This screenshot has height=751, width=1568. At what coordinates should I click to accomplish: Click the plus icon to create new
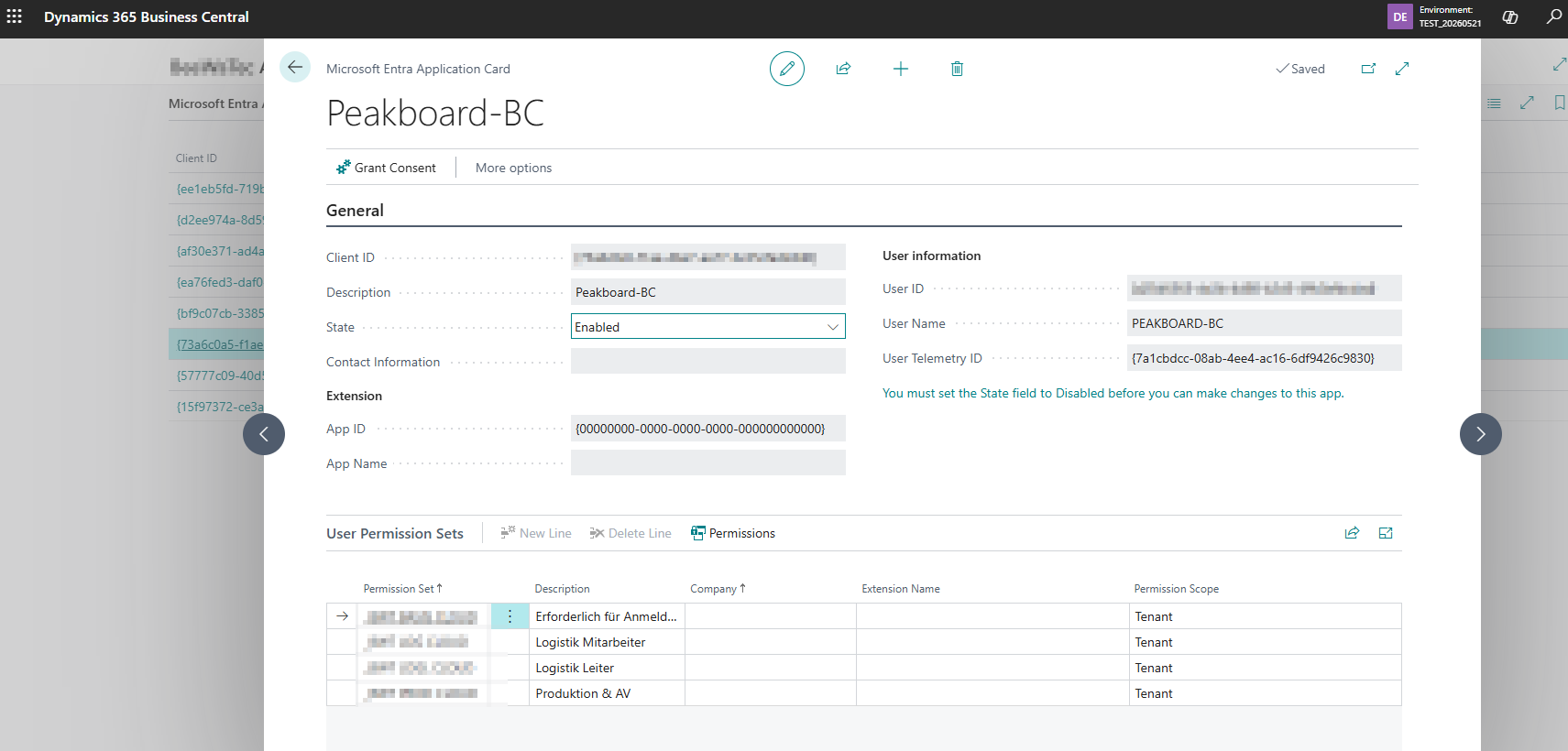click(901, 69)
